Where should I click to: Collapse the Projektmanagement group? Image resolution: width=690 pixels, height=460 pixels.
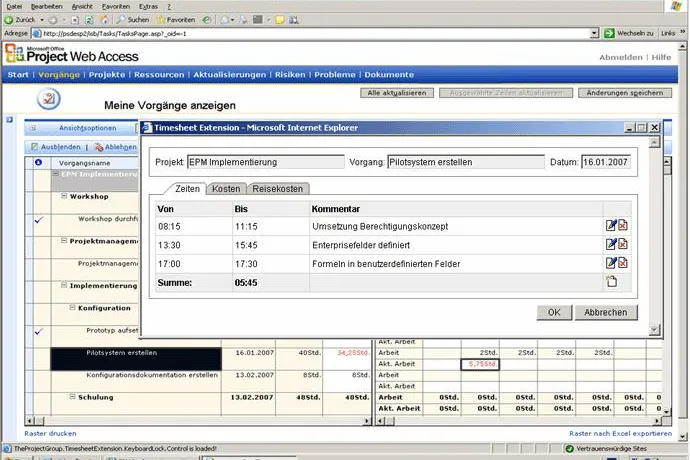(x=64, y=241)
